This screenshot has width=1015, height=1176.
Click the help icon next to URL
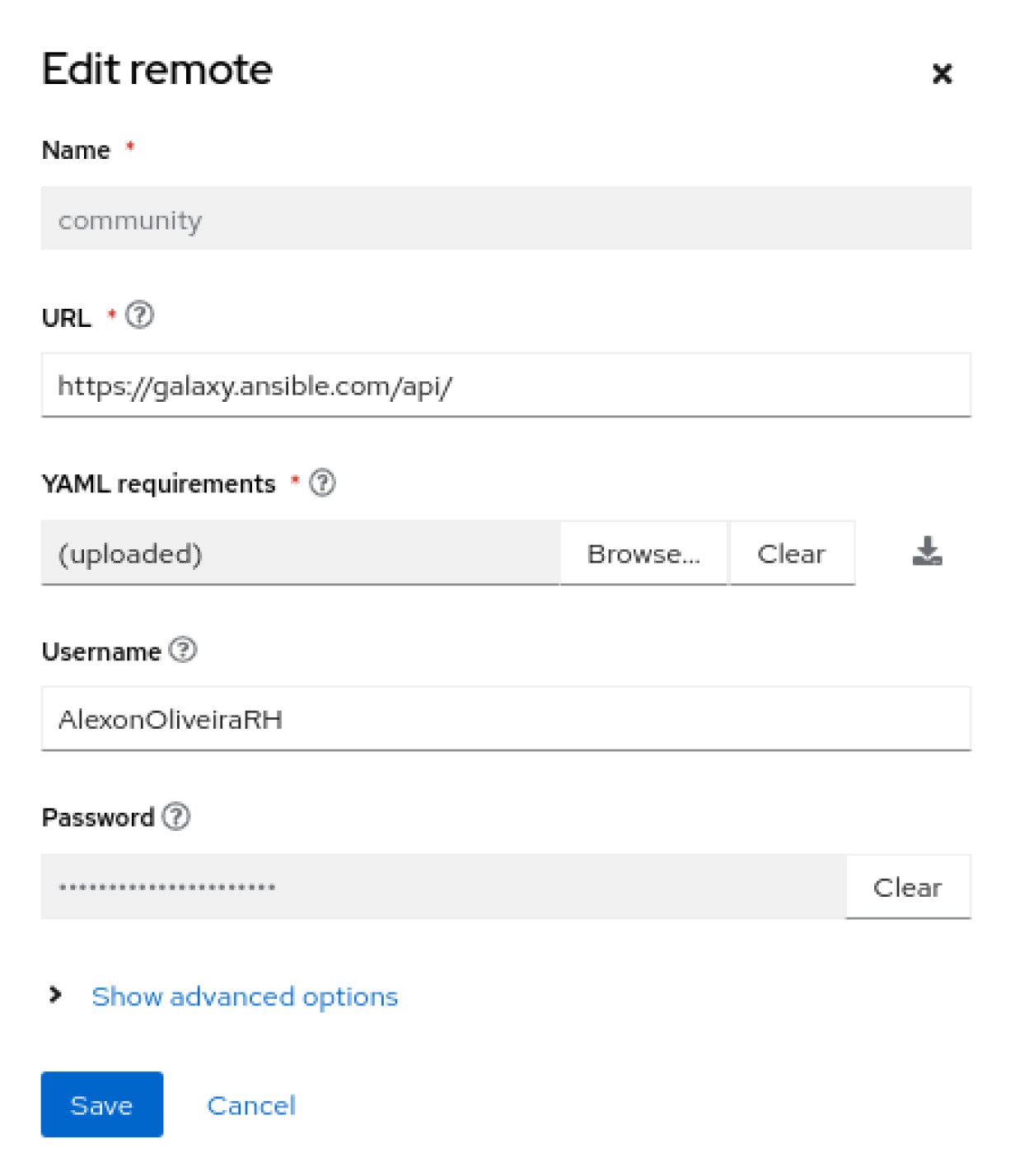coord(139,315)
